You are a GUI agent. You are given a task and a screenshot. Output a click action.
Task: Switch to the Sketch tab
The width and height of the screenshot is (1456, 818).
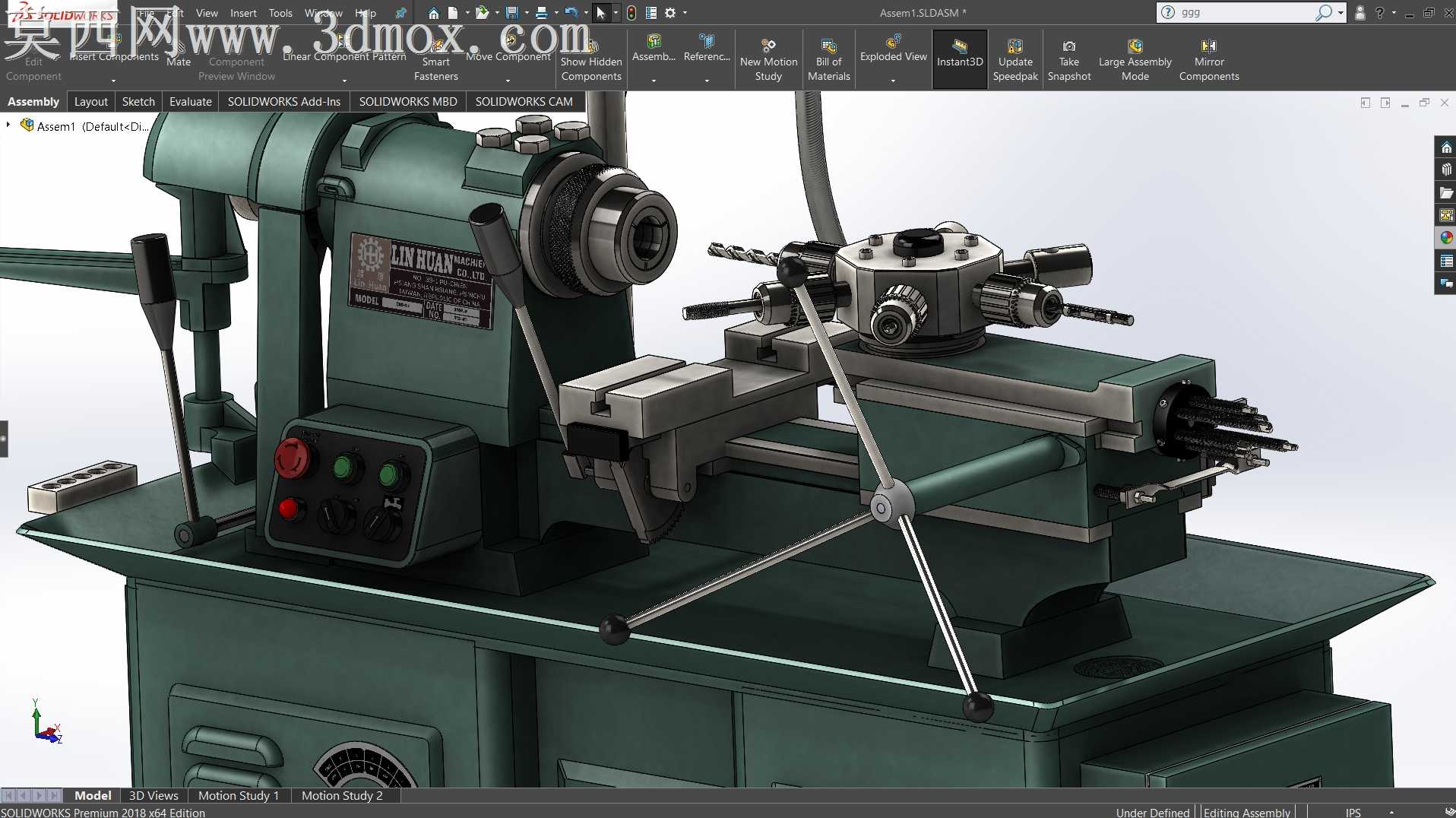138,101
